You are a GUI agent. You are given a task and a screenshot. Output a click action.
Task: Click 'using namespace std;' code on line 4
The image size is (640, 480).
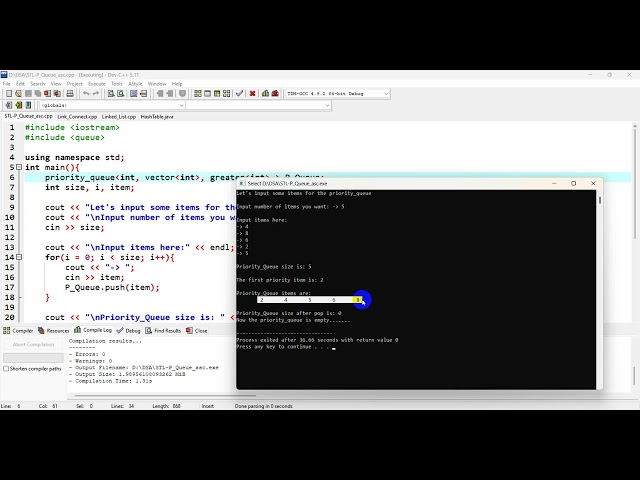pyautogui.click(x=74, y=157)
